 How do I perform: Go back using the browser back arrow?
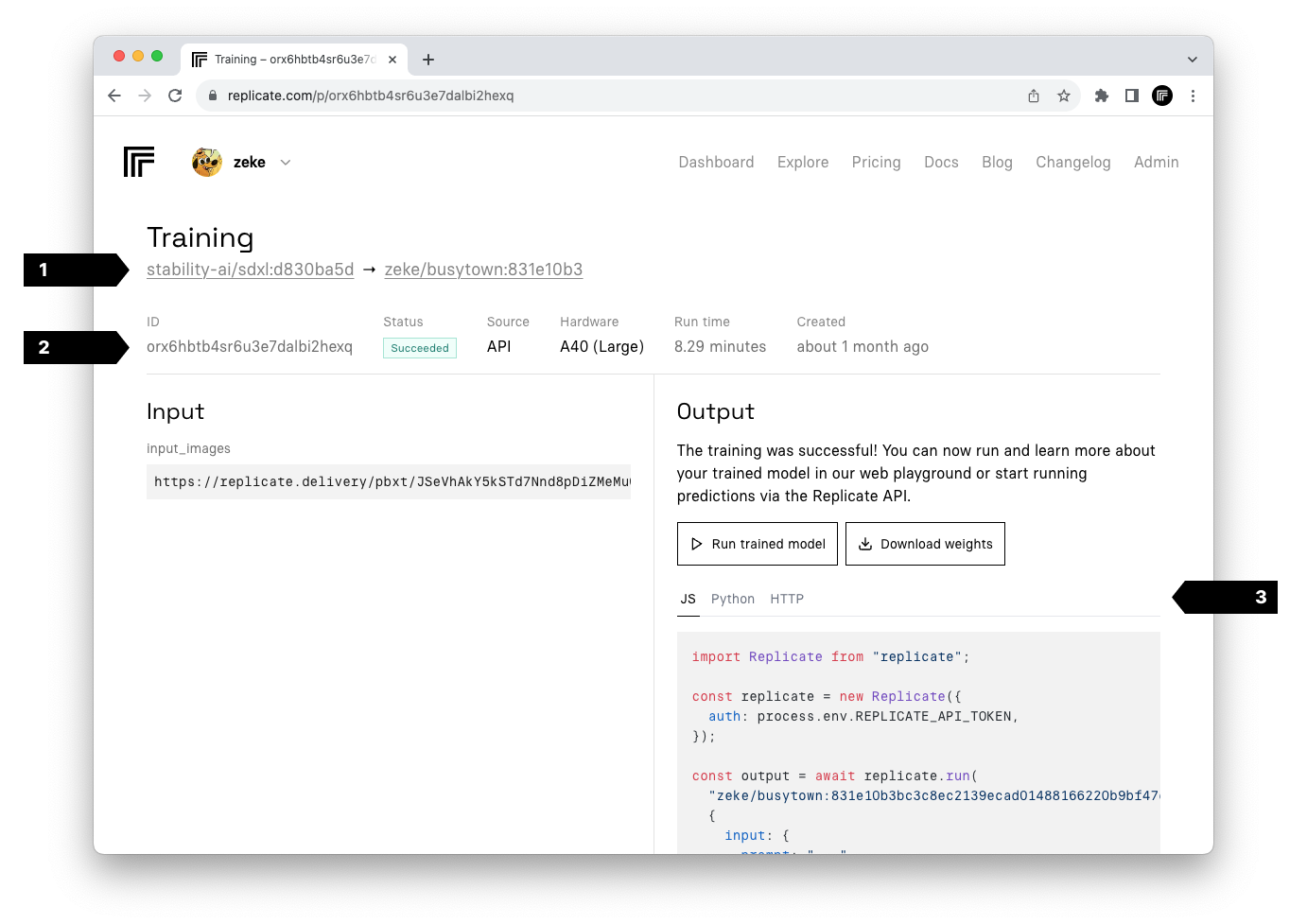[114, 96]
